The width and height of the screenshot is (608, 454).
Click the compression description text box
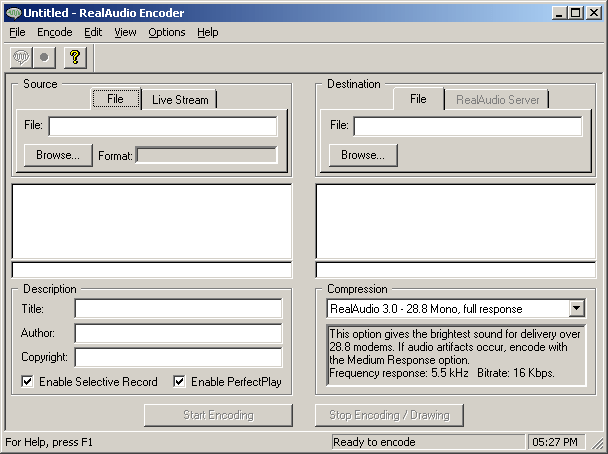click(456, 355)
